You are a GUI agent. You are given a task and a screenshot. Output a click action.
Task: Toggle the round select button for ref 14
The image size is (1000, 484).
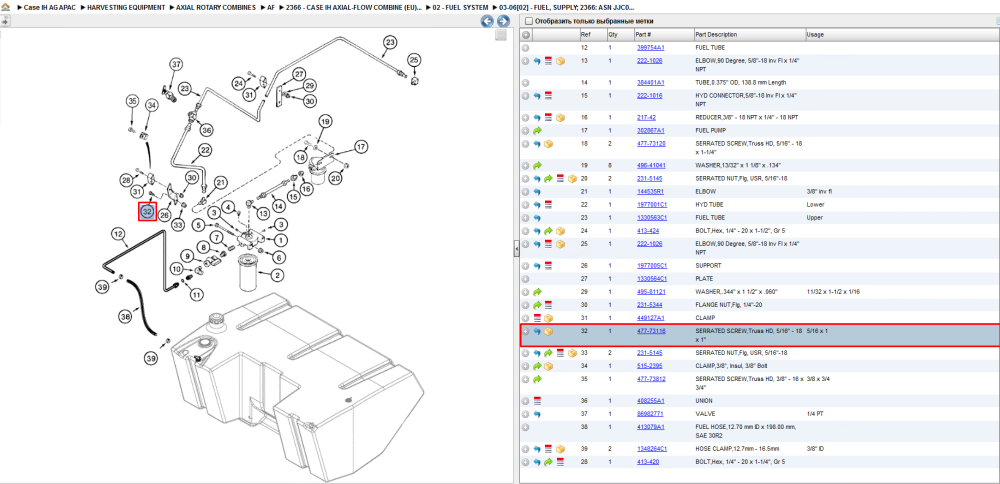tap(526, 83)
